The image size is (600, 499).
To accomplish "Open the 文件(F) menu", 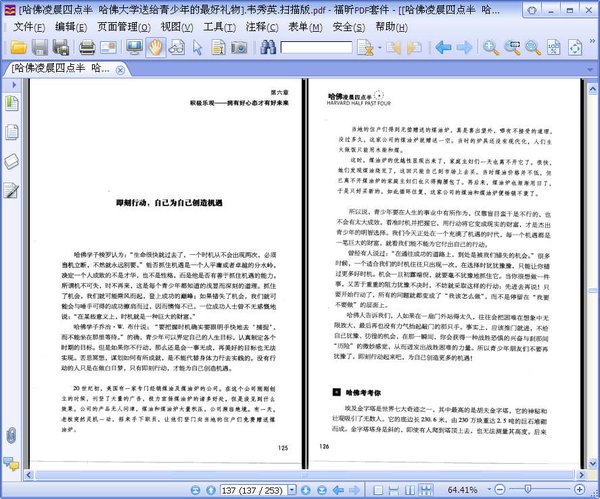I will coord(29,27).
